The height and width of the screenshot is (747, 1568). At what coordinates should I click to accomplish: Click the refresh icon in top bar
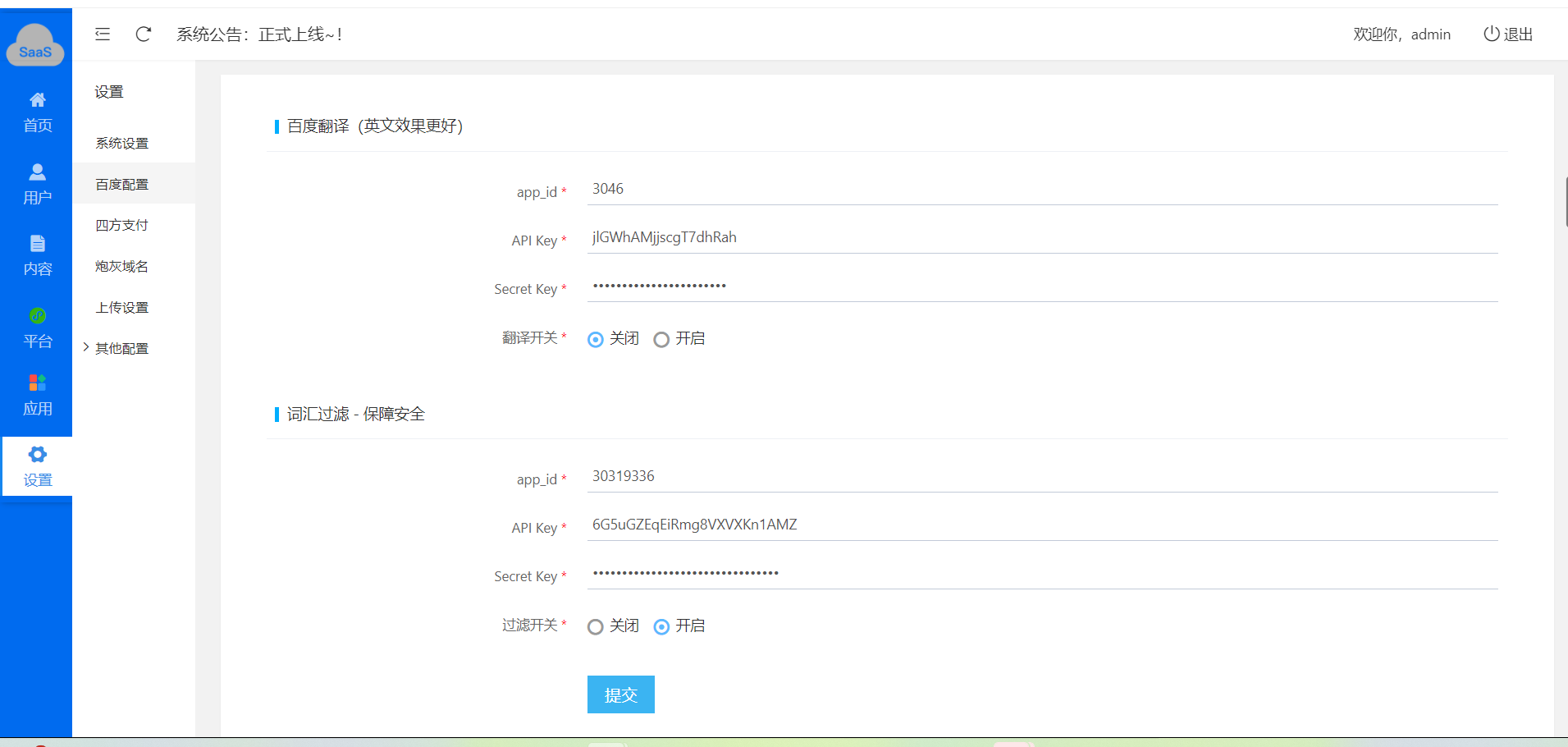click(144, 34)
